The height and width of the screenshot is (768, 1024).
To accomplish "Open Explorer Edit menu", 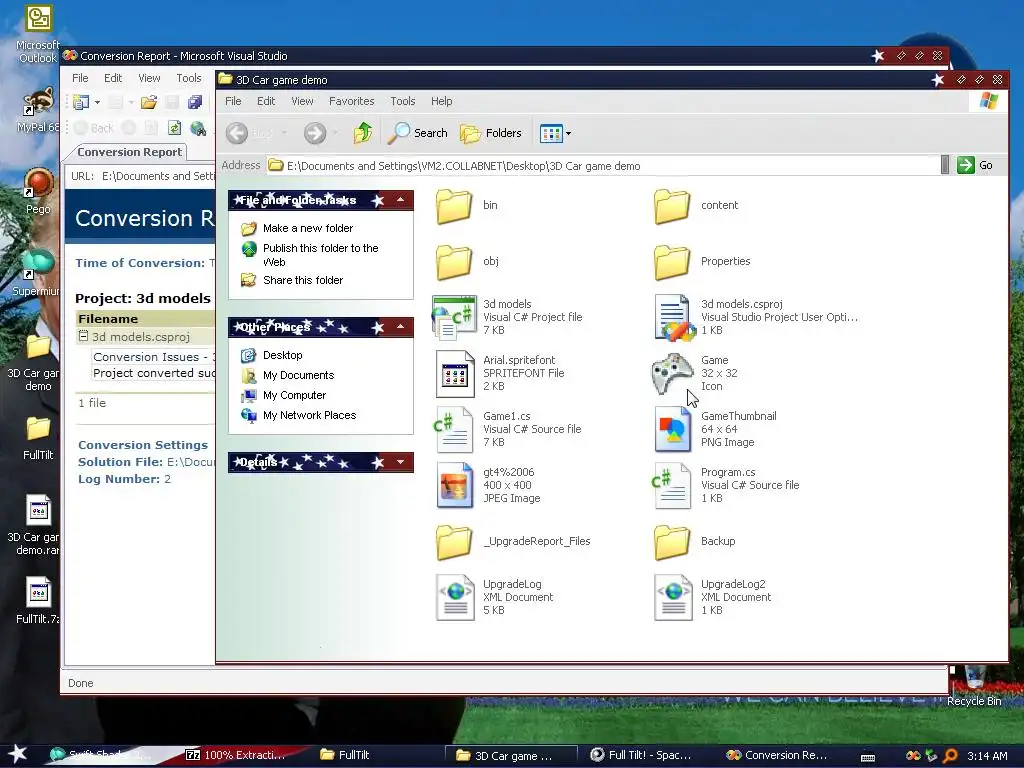I will [x=266, y=101].
